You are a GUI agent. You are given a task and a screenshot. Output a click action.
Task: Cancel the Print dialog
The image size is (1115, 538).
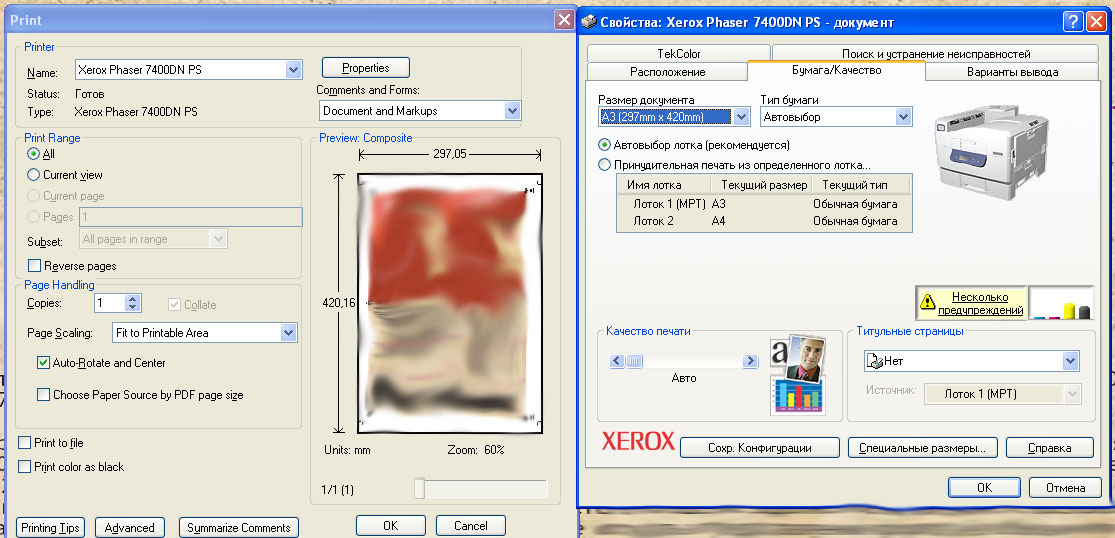point(471,526)
